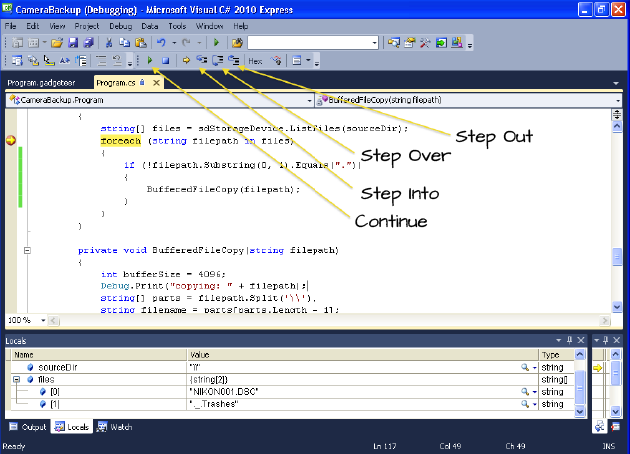Open the Help menu
Screen dimensions: 630x454
tap(240, 26)
